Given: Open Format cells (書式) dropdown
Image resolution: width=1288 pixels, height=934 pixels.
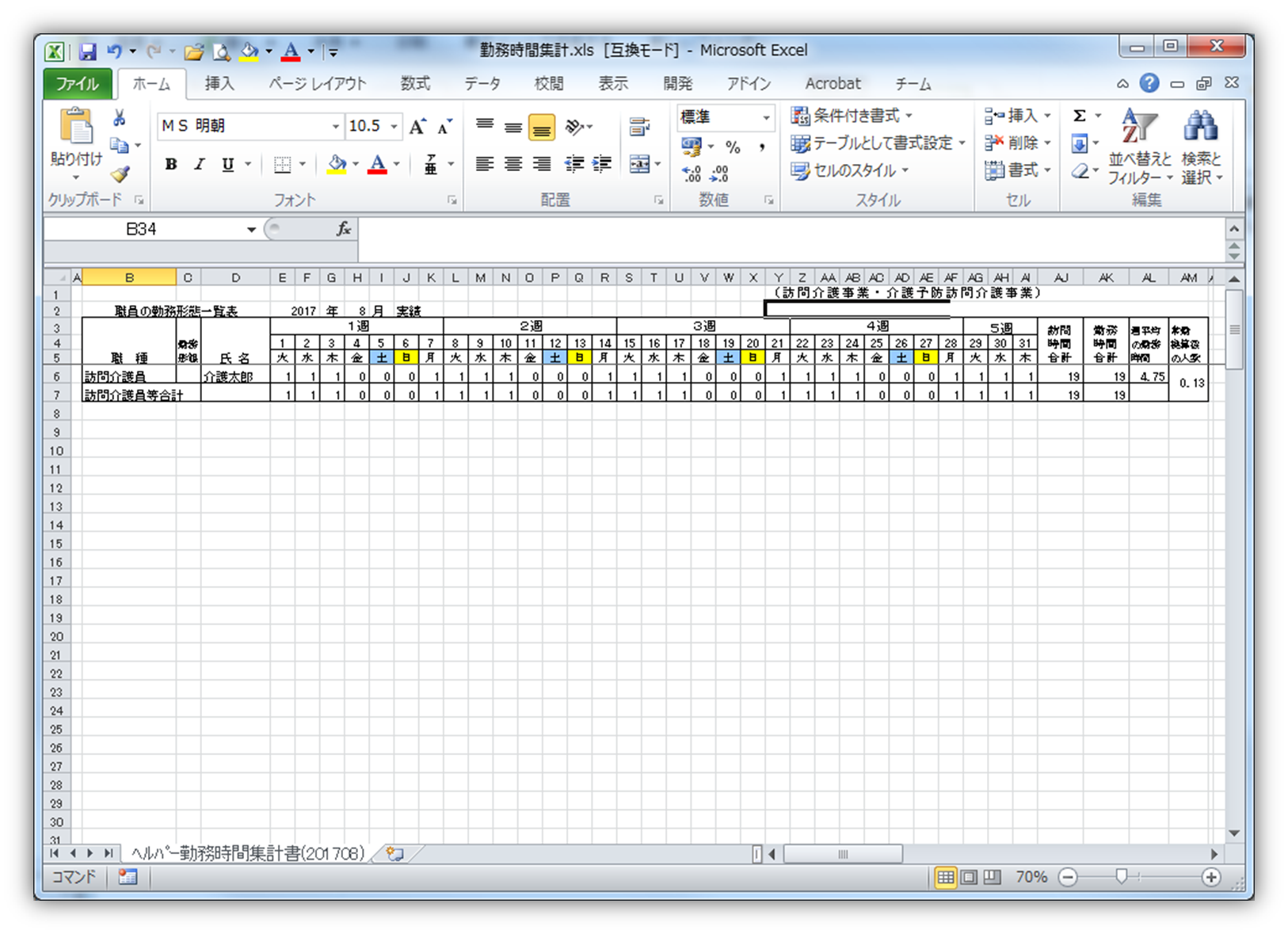Looking at the screenshot, I should [1017, 170].
